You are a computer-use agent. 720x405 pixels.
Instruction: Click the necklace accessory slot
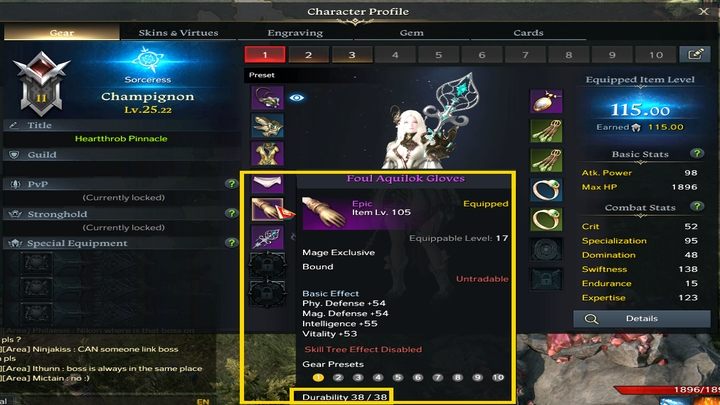click(x=546, y=101)
